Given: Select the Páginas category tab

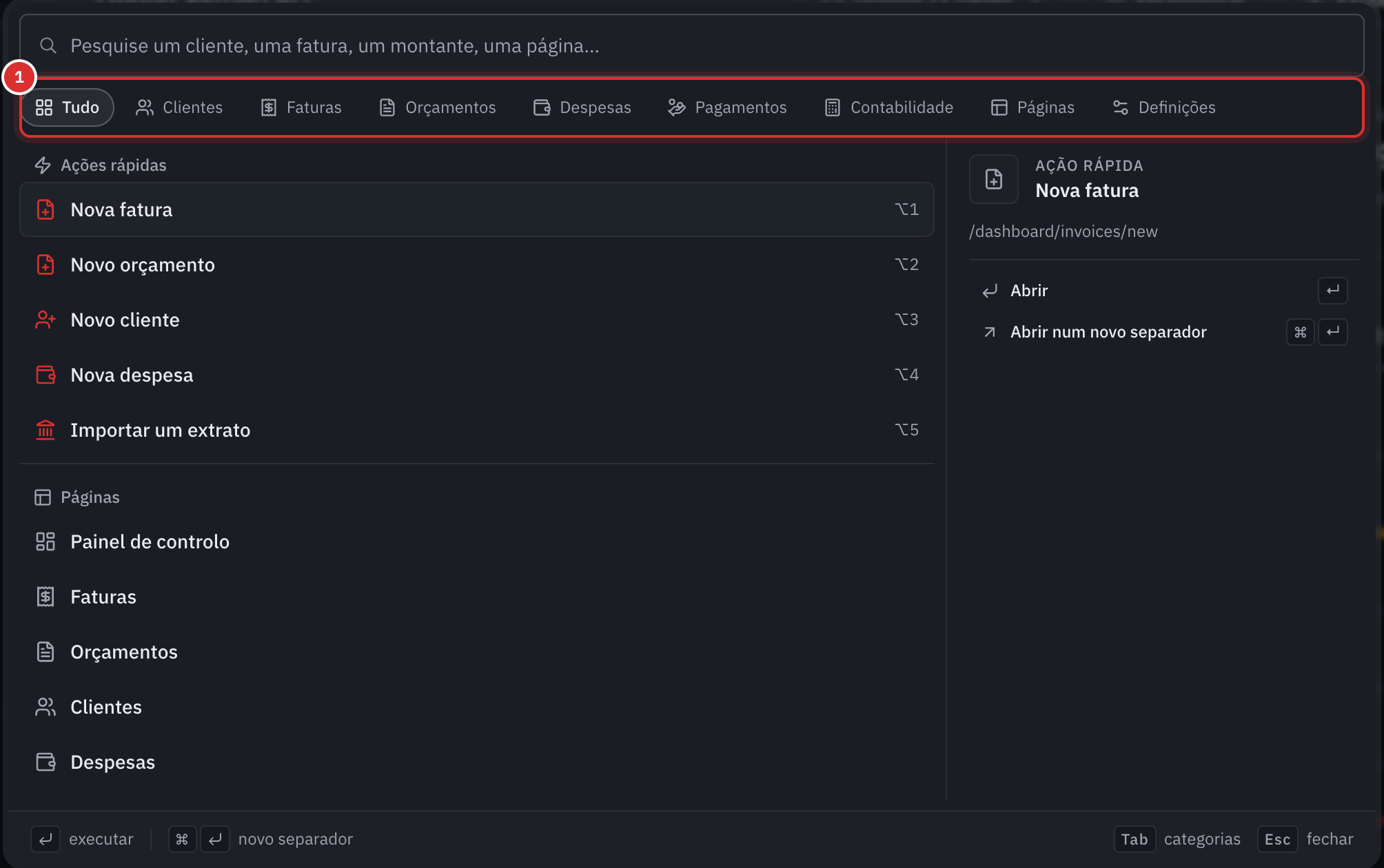Looking at the screenshot, I should (x=1032, y=107).
